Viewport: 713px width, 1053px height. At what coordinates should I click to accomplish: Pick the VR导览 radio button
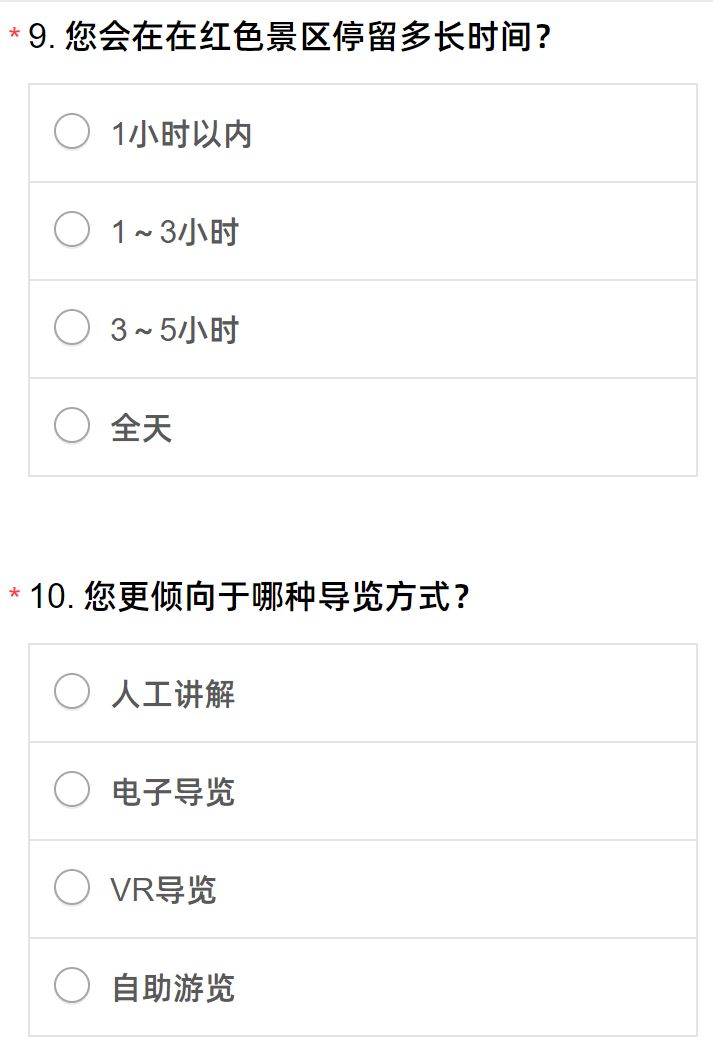72,888
